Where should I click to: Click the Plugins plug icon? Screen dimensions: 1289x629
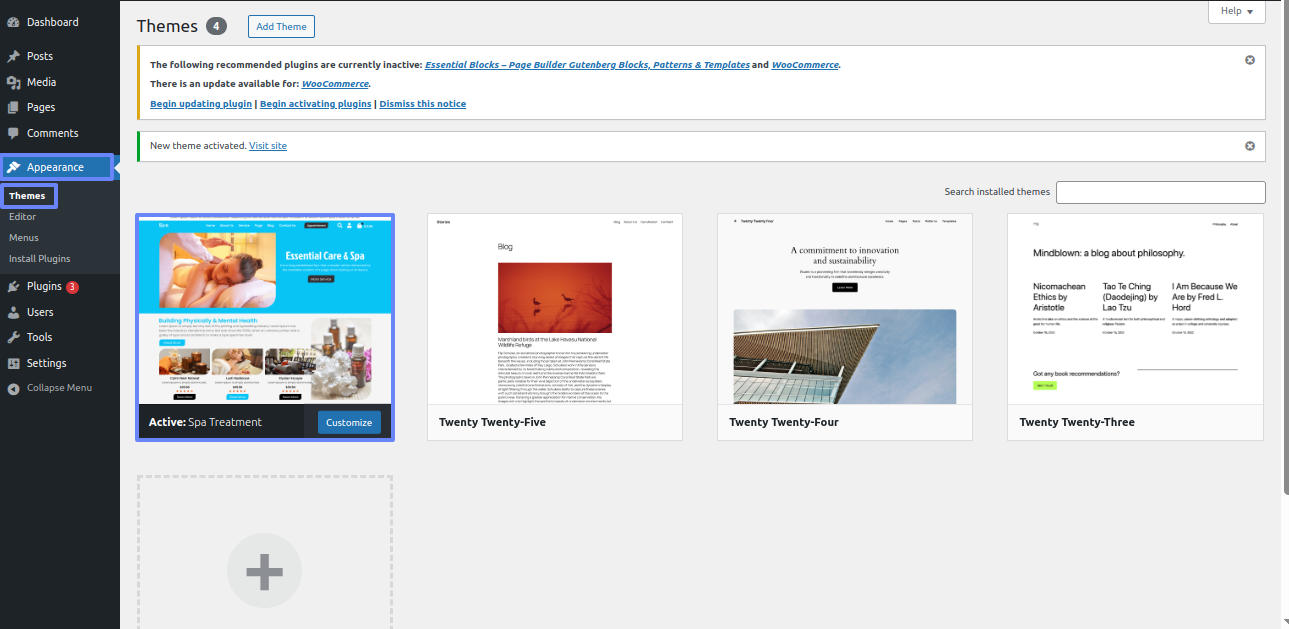(x=13, y=286)
